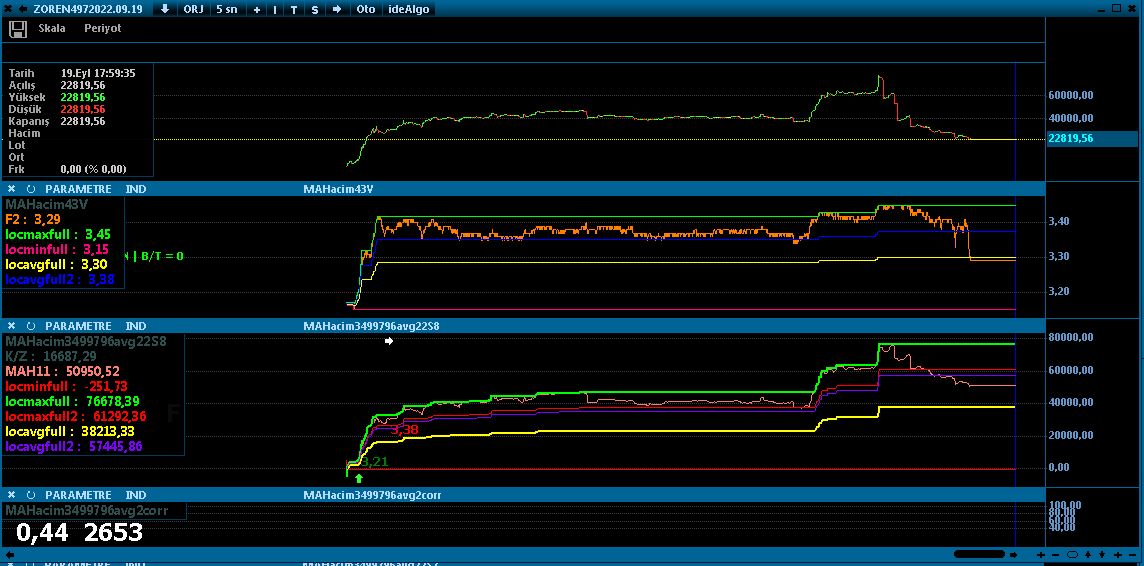Click the X icon left of ZOREN title
The width and height of the screenshot is (1144, 566).
[8, 9]
